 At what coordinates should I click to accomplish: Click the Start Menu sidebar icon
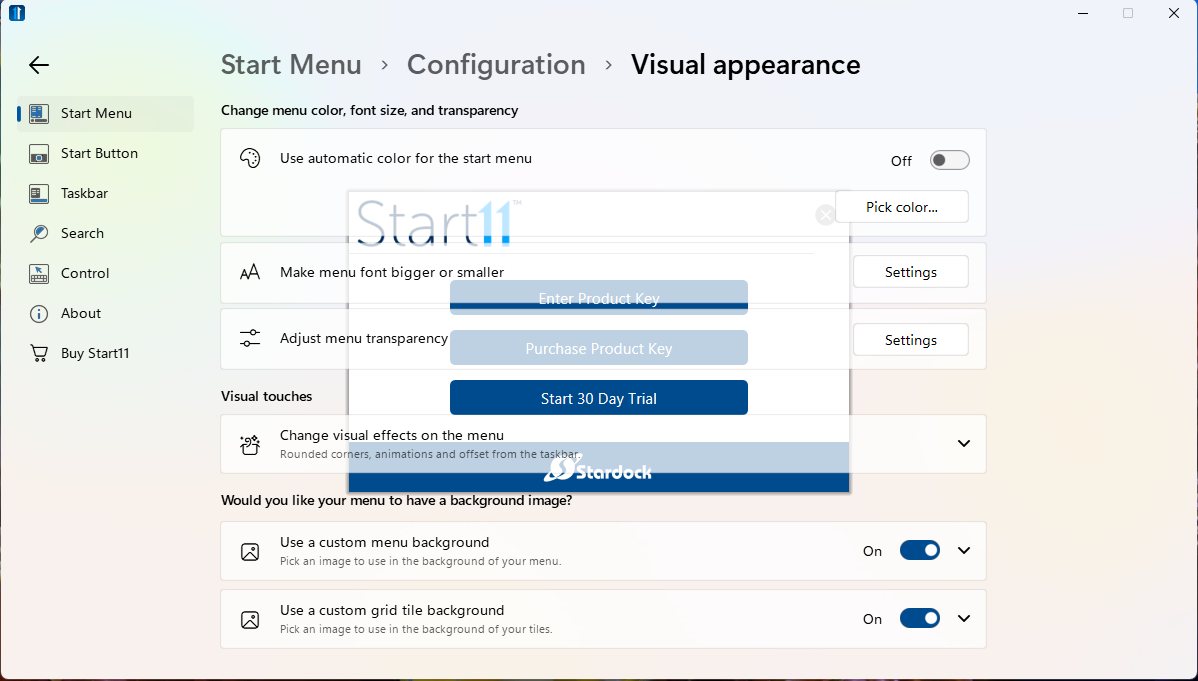39,113
